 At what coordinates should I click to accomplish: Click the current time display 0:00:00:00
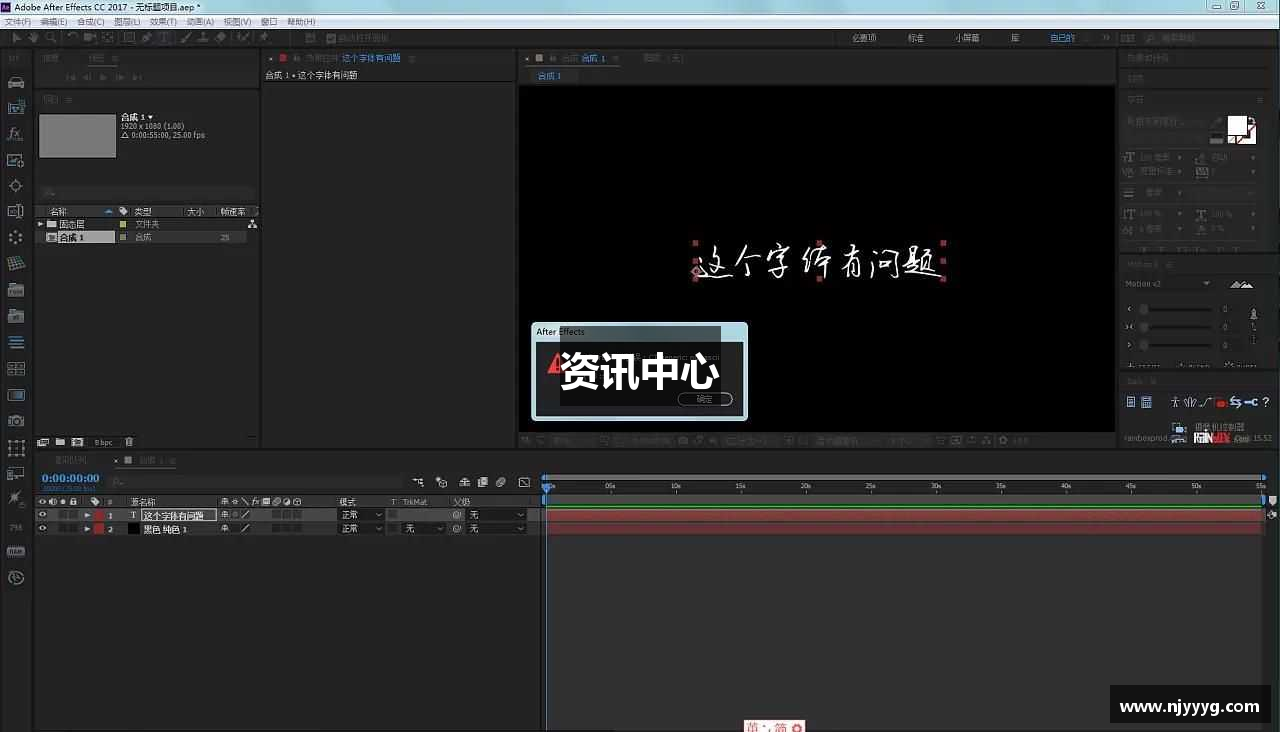point(70,478)
